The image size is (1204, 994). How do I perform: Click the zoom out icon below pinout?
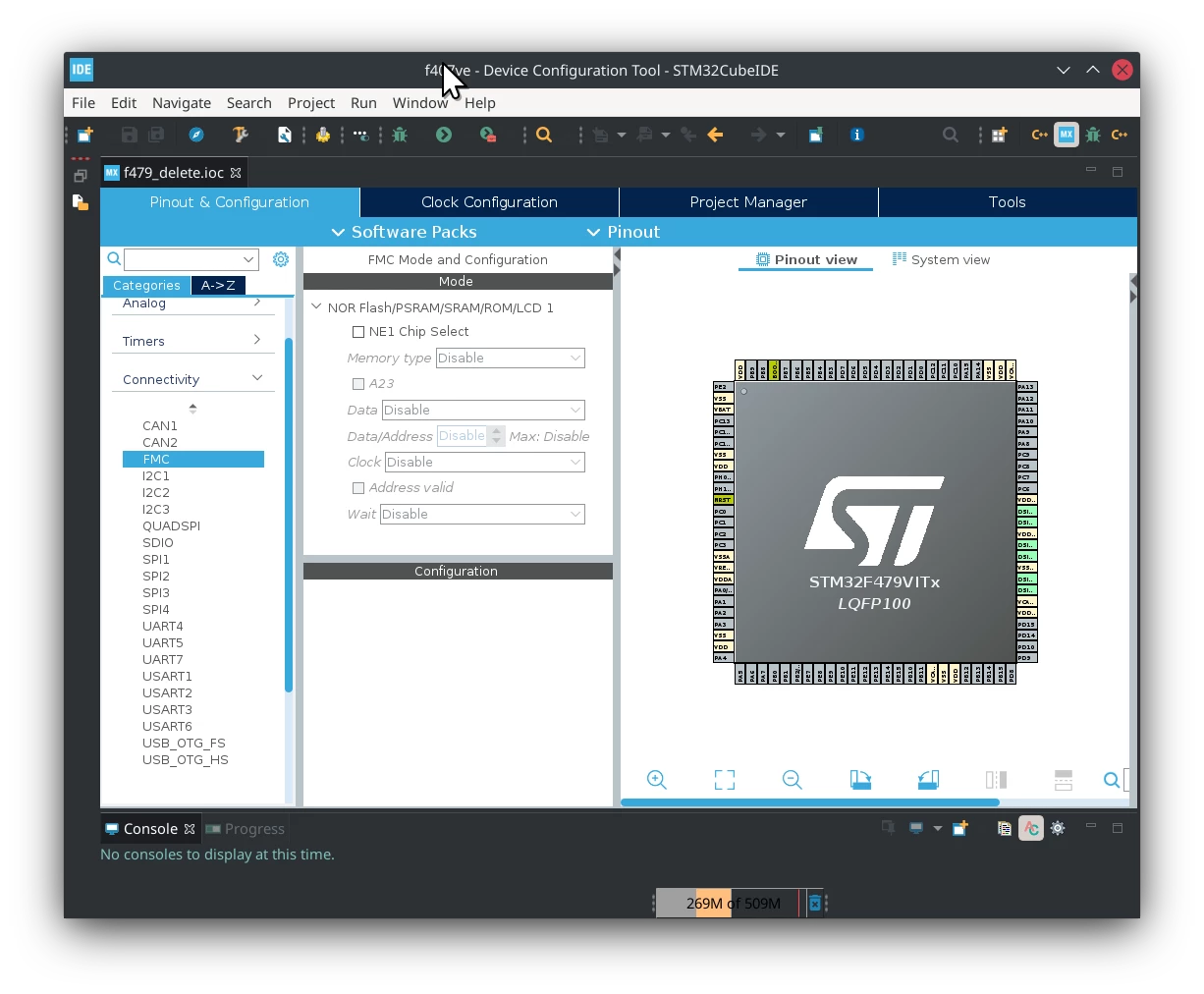[793, 780]
